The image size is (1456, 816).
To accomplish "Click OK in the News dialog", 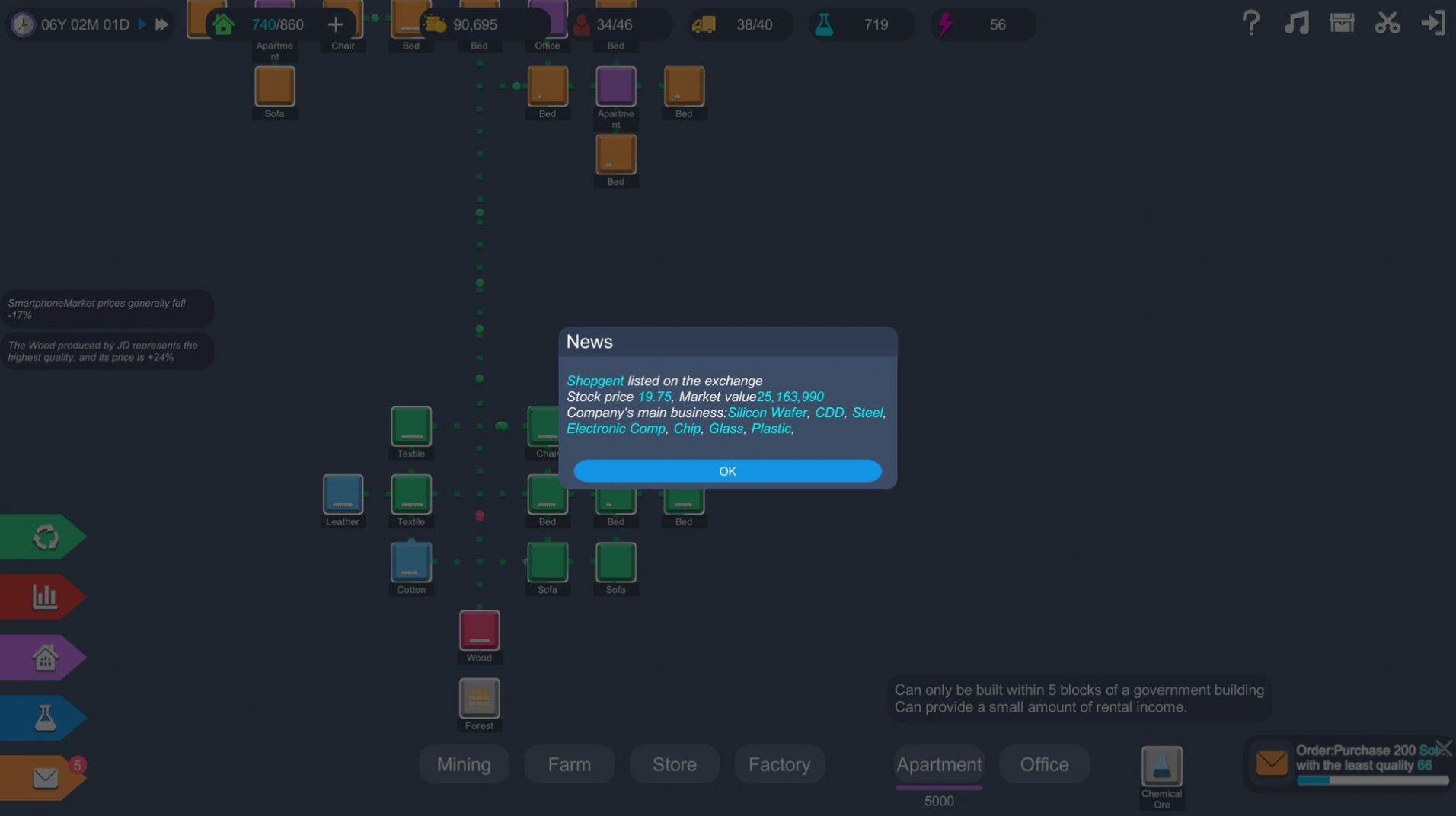I will tap(727, 471).
